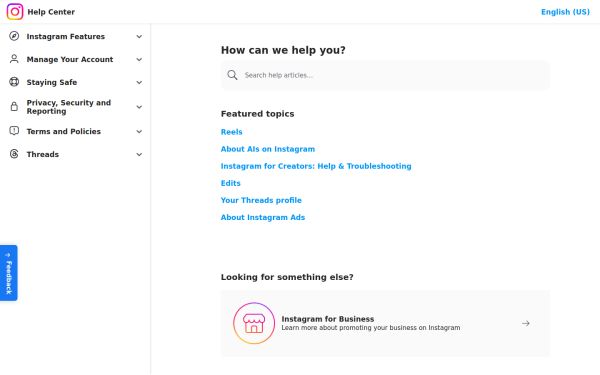Open the blue Feedback side tab
600x375 pixels.
[x=9, y=273]
